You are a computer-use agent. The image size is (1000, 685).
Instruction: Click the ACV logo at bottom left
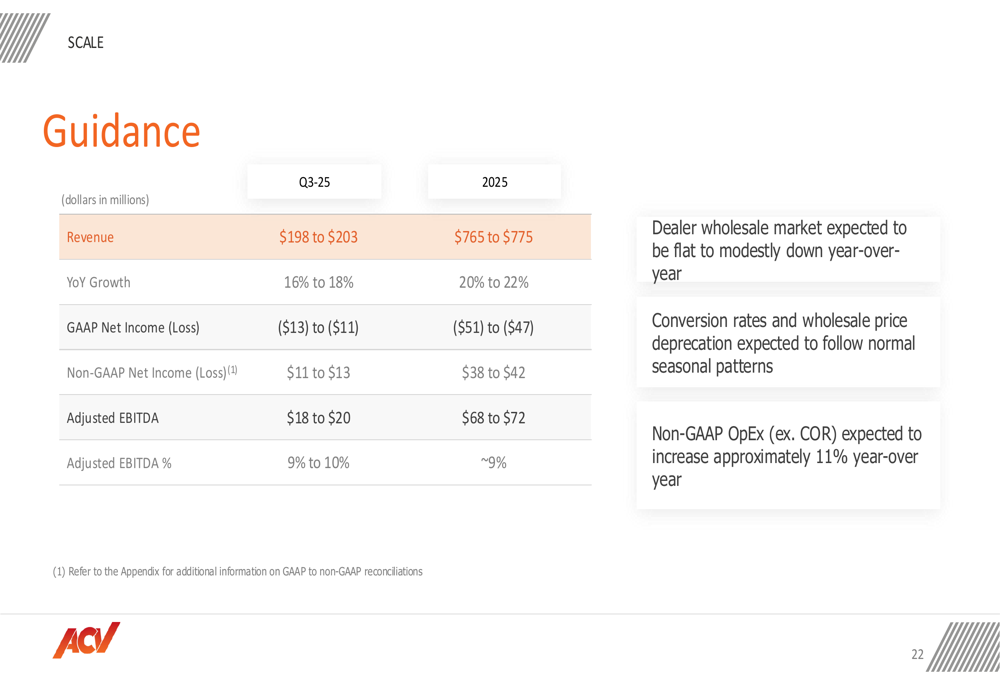[x=86, y=640]
